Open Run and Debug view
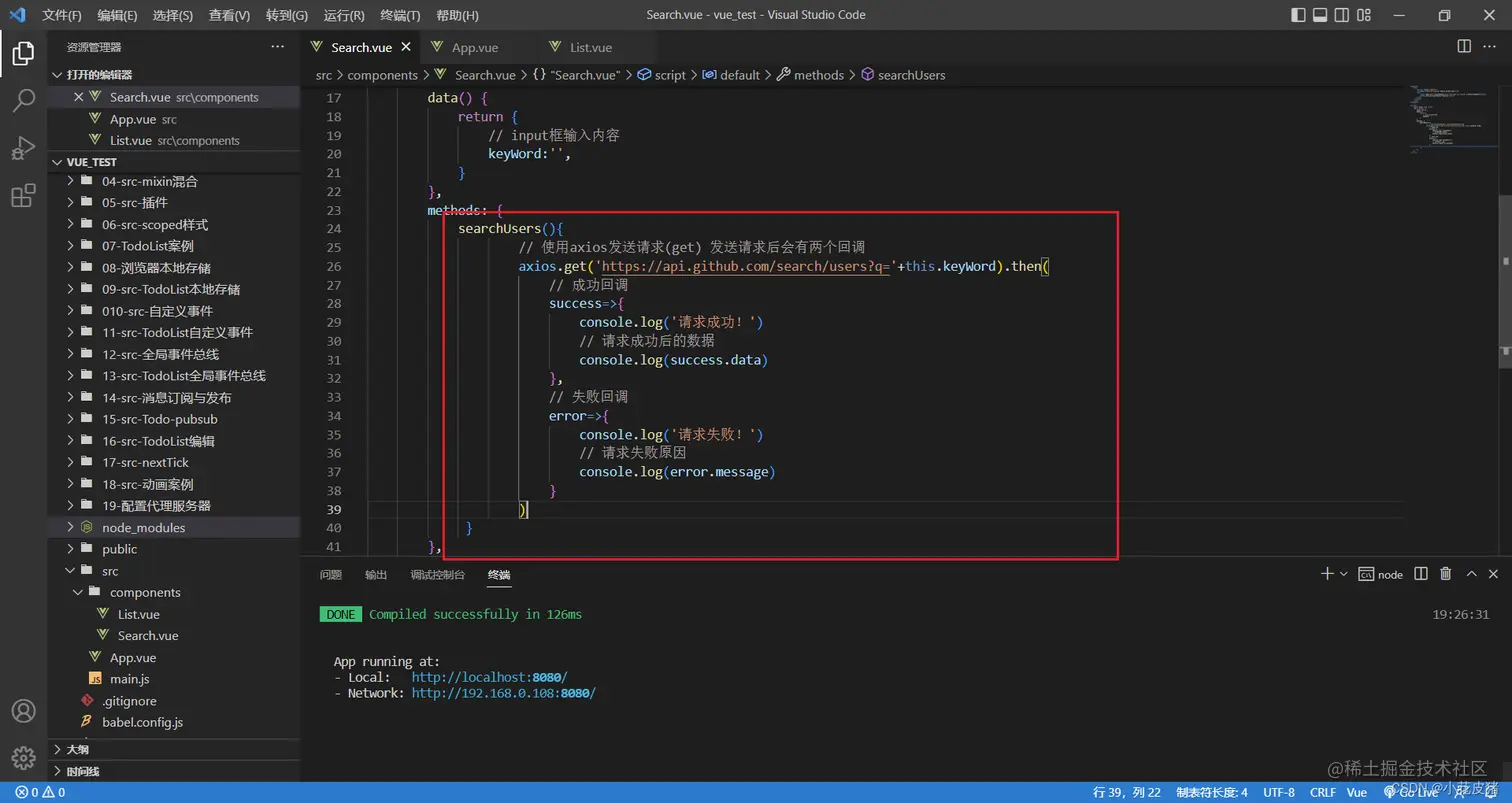The width and height of the screenshot is (1512, 803). 23,148
